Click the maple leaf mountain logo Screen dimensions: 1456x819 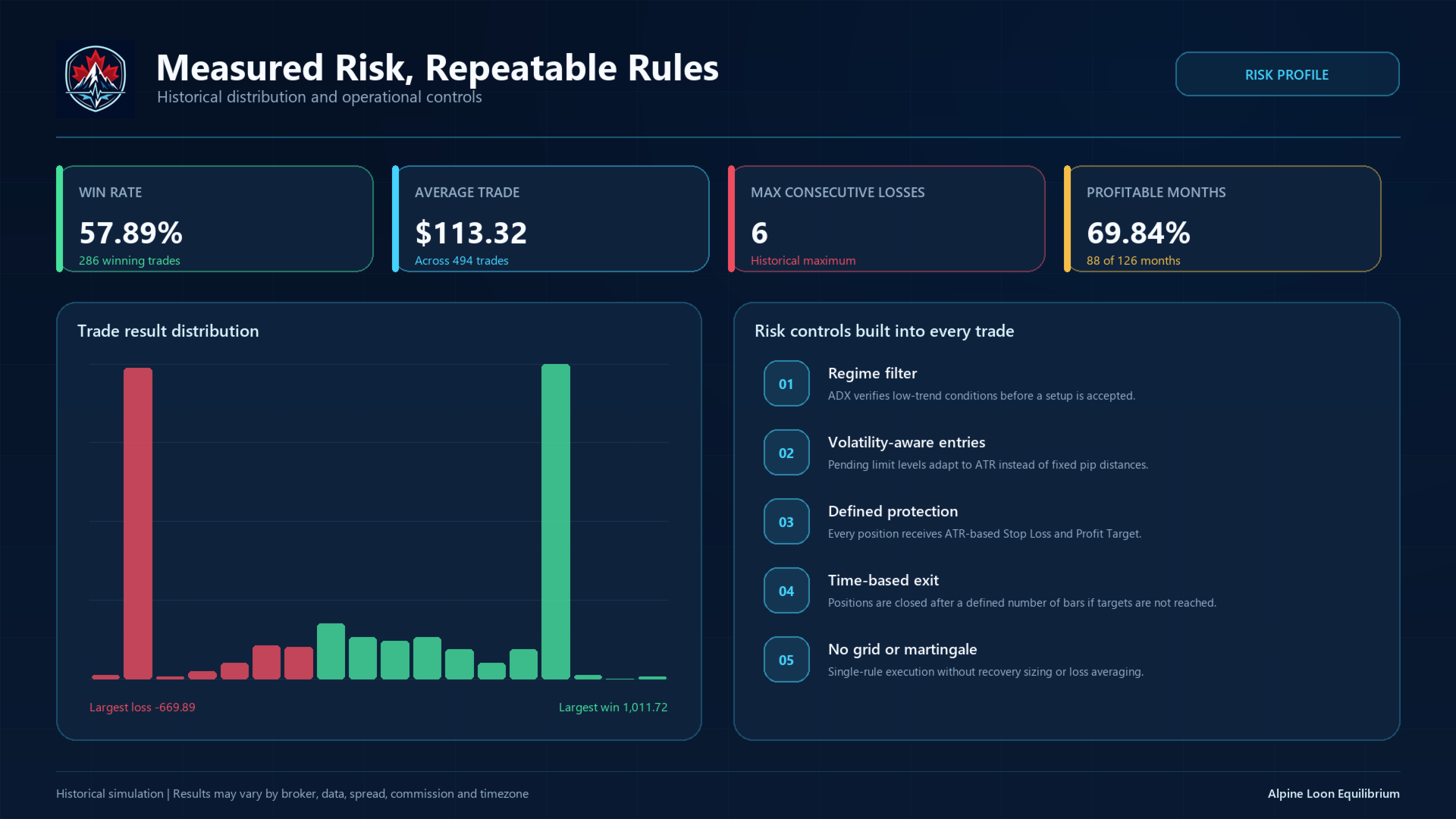tap(96, 79)
